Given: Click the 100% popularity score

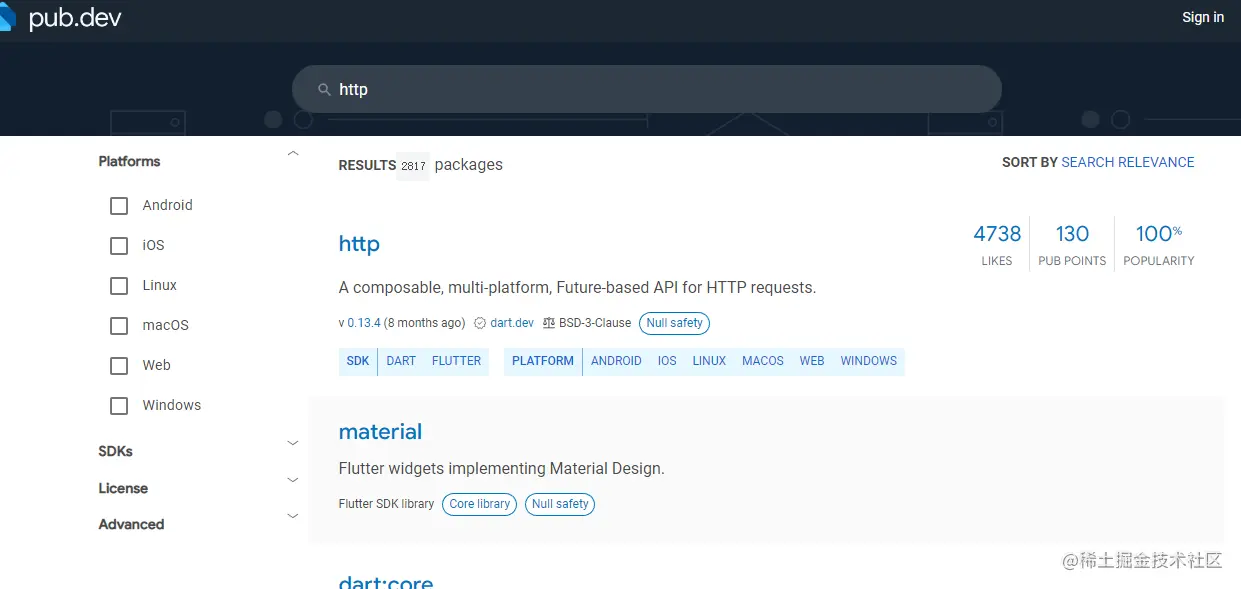Looking at the screenshot, I should [x=1159, y=234].
